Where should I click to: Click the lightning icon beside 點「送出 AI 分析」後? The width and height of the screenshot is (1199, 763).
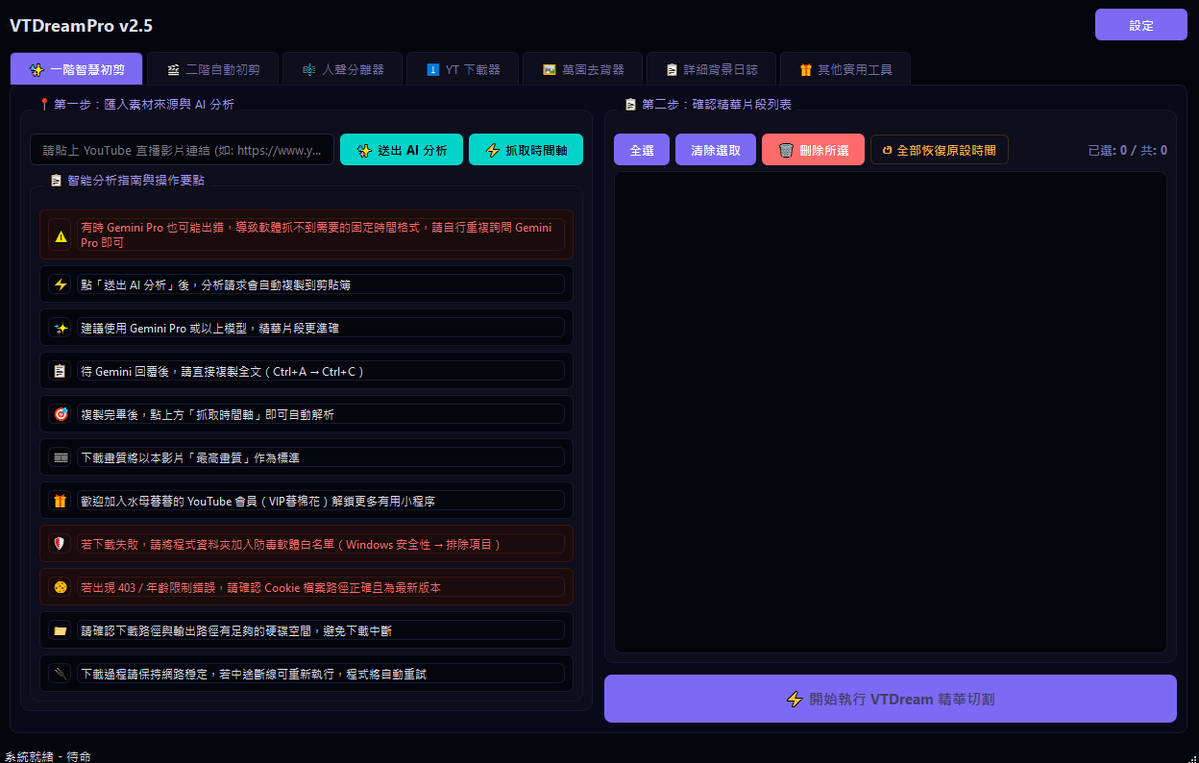[x=60, y=284]
